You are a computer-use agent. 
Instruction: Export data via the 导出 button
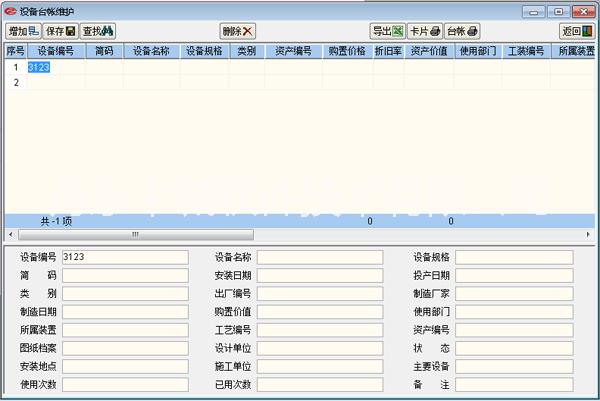388,31
